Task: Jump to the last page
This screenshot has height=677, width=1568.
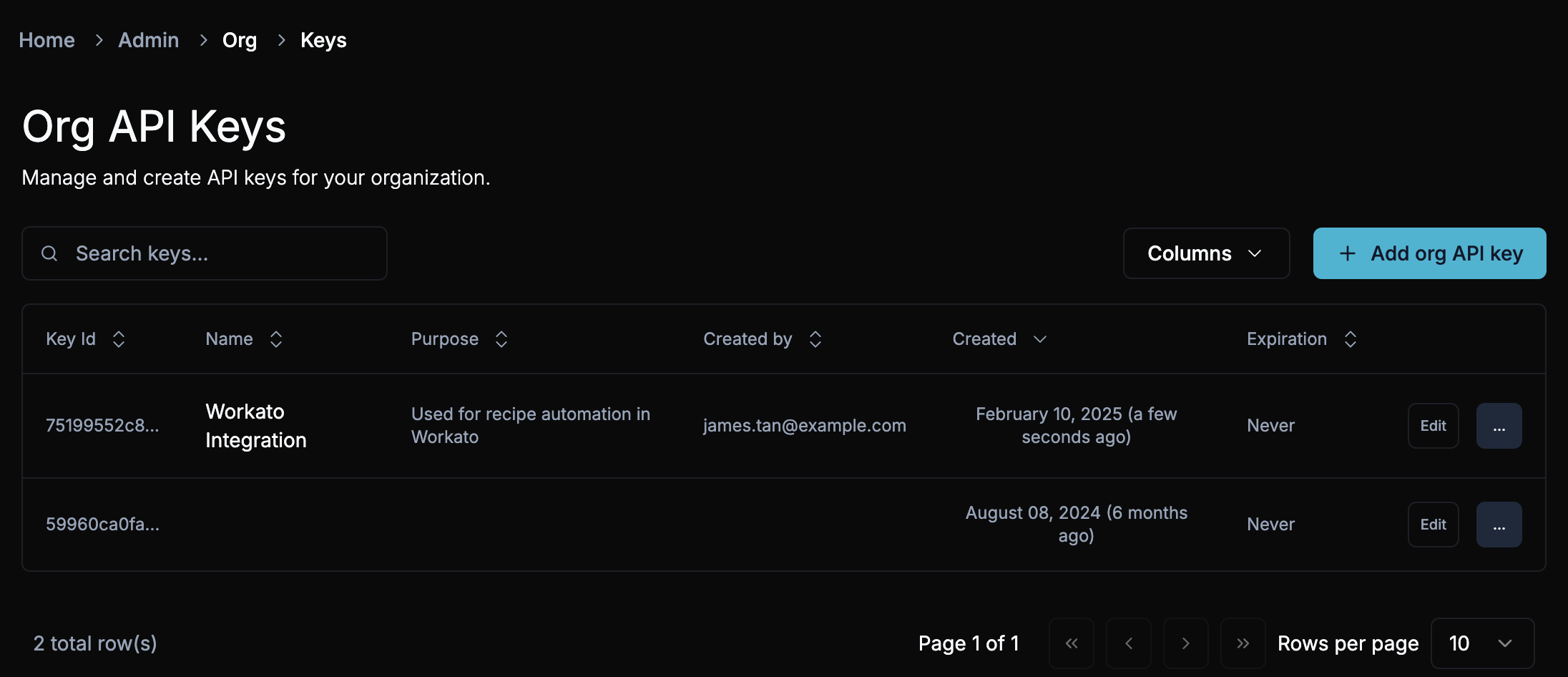Action: point(1243,643)
